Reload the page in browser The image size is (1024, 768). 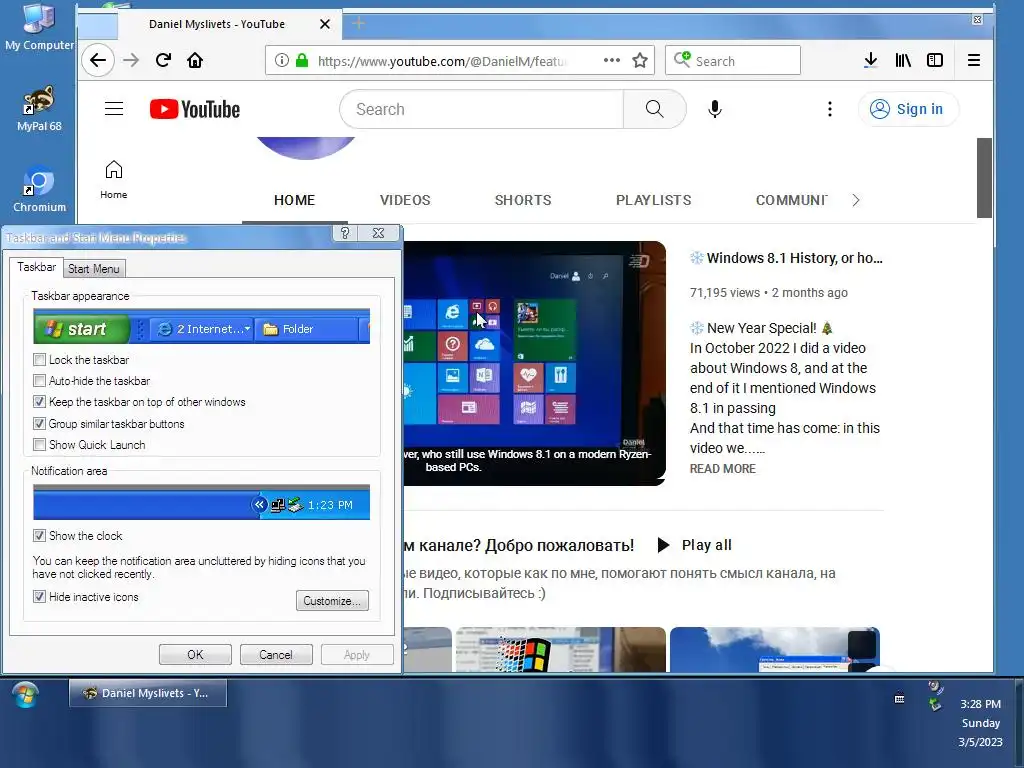click(163, 61)
